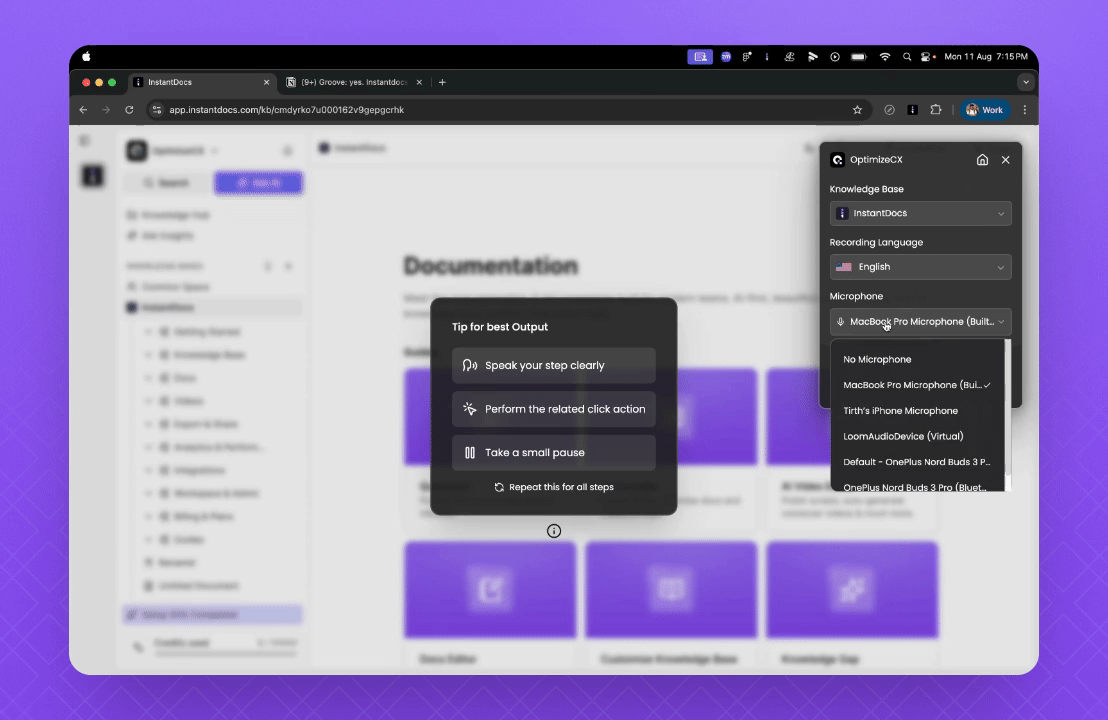Click the date and time clock

[x=986, y=57]
